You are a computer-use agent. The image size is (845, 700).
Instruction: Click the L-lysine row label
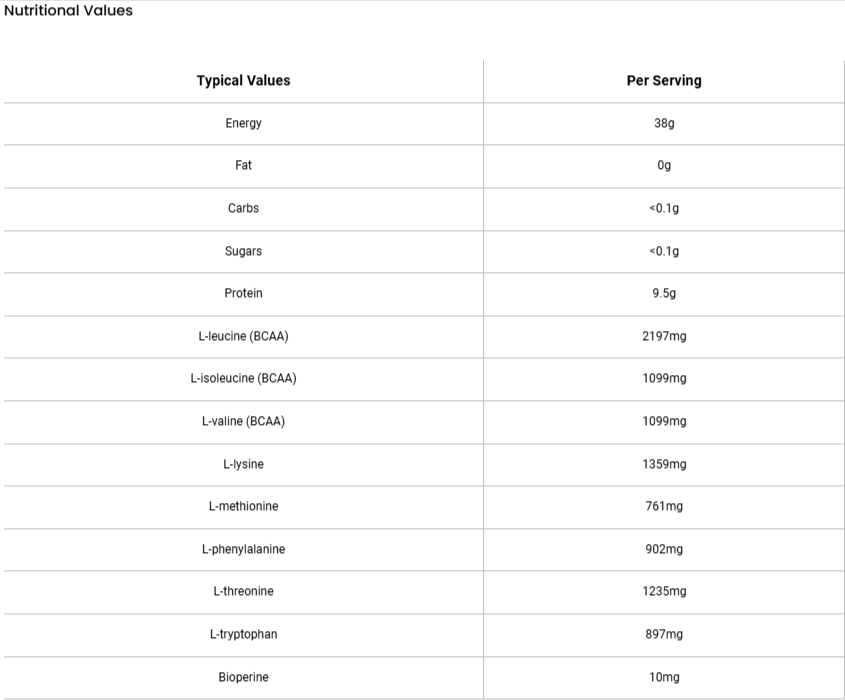point(243,464)
